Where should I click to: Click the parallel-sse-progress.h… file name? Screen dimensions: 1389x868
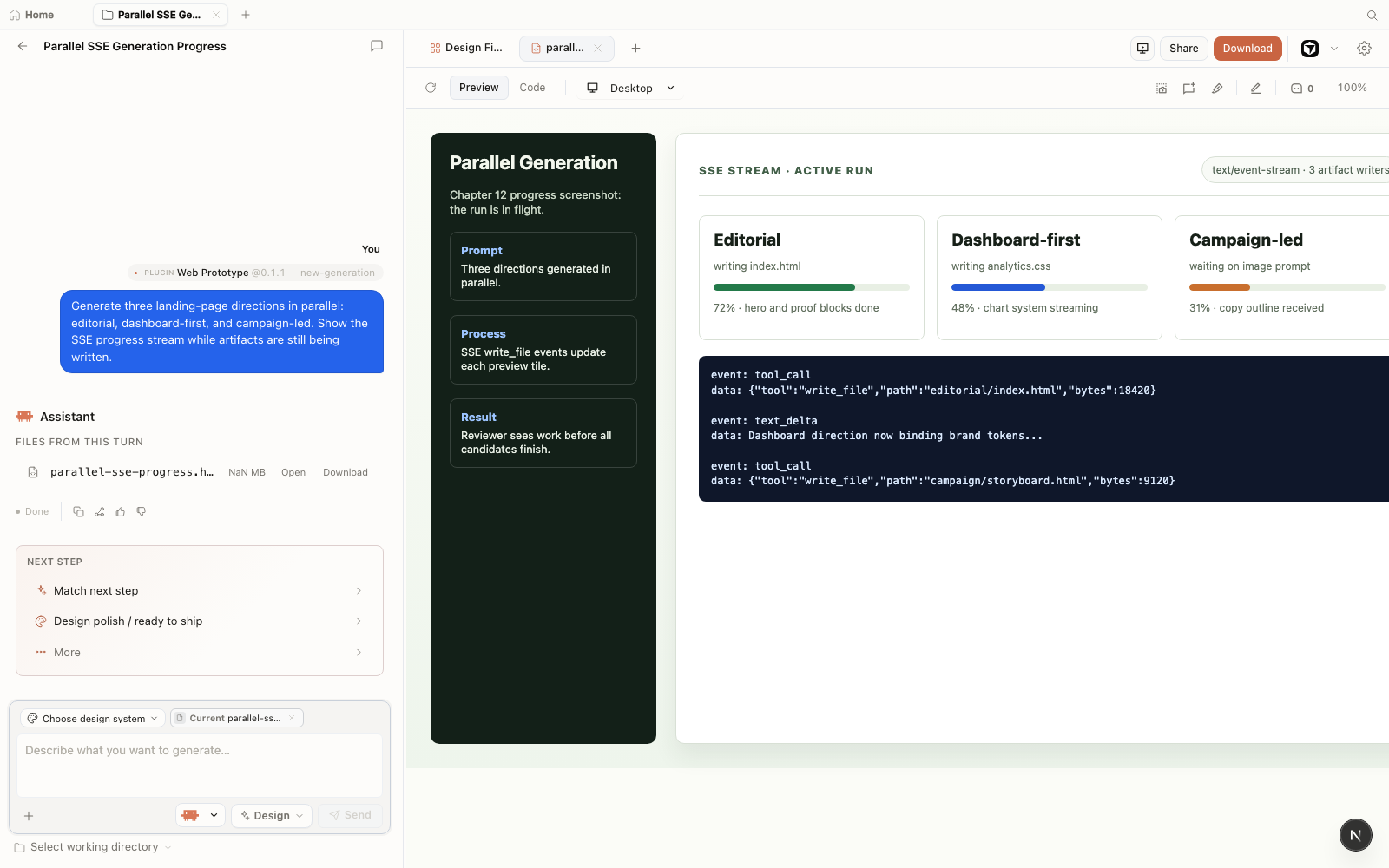pyautogui.click(x=131, y=472)
